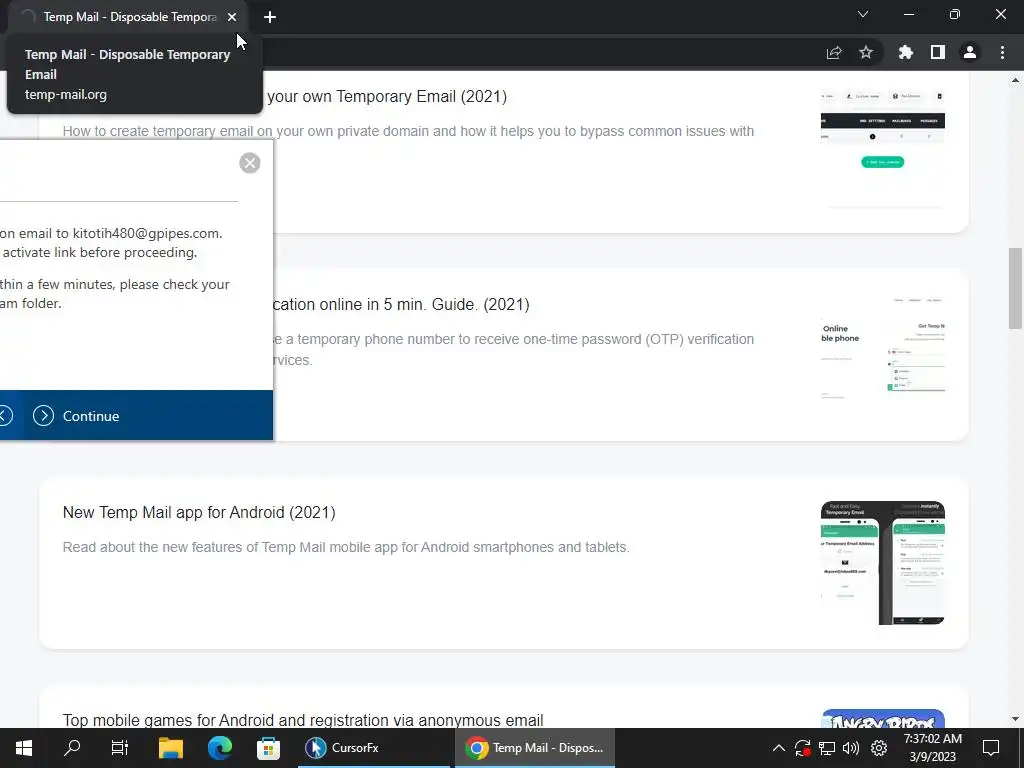The height and width of the screenshot is (768, 1024).
Task: Click the 'How to create temporary email' description
Action: point(408,131)
